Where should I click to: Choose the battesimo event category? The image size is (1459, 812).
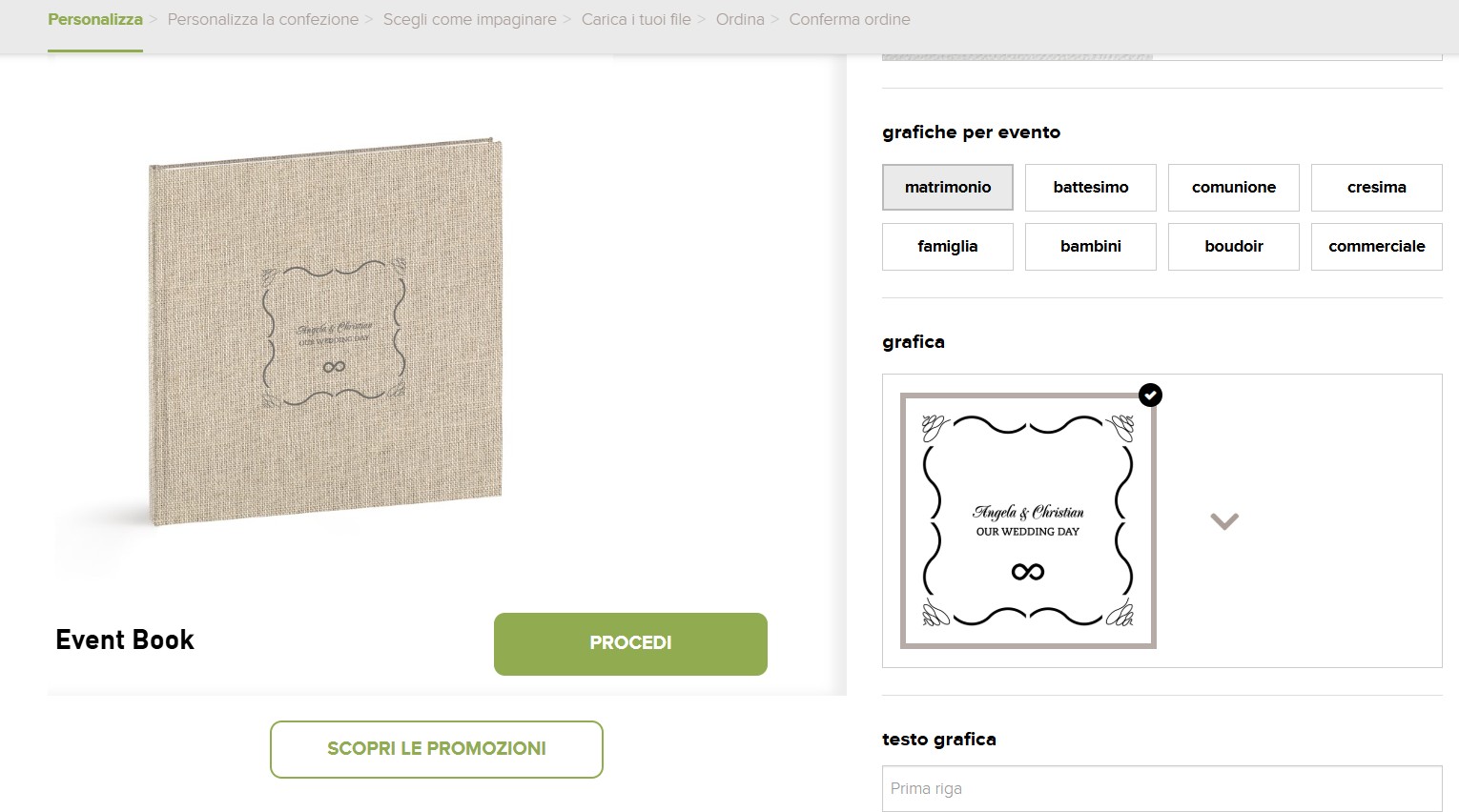(1091, 188)
